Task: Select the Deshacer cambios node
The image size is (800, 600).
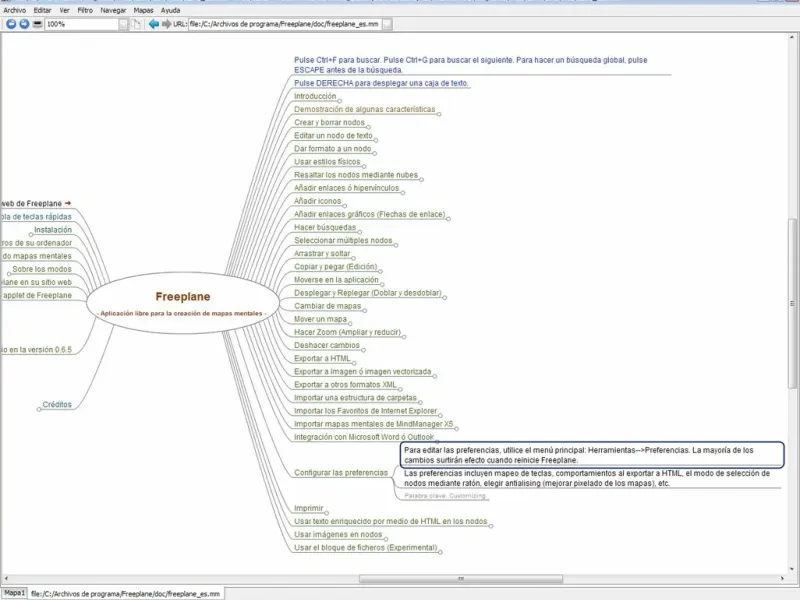Action: (327, 345)
